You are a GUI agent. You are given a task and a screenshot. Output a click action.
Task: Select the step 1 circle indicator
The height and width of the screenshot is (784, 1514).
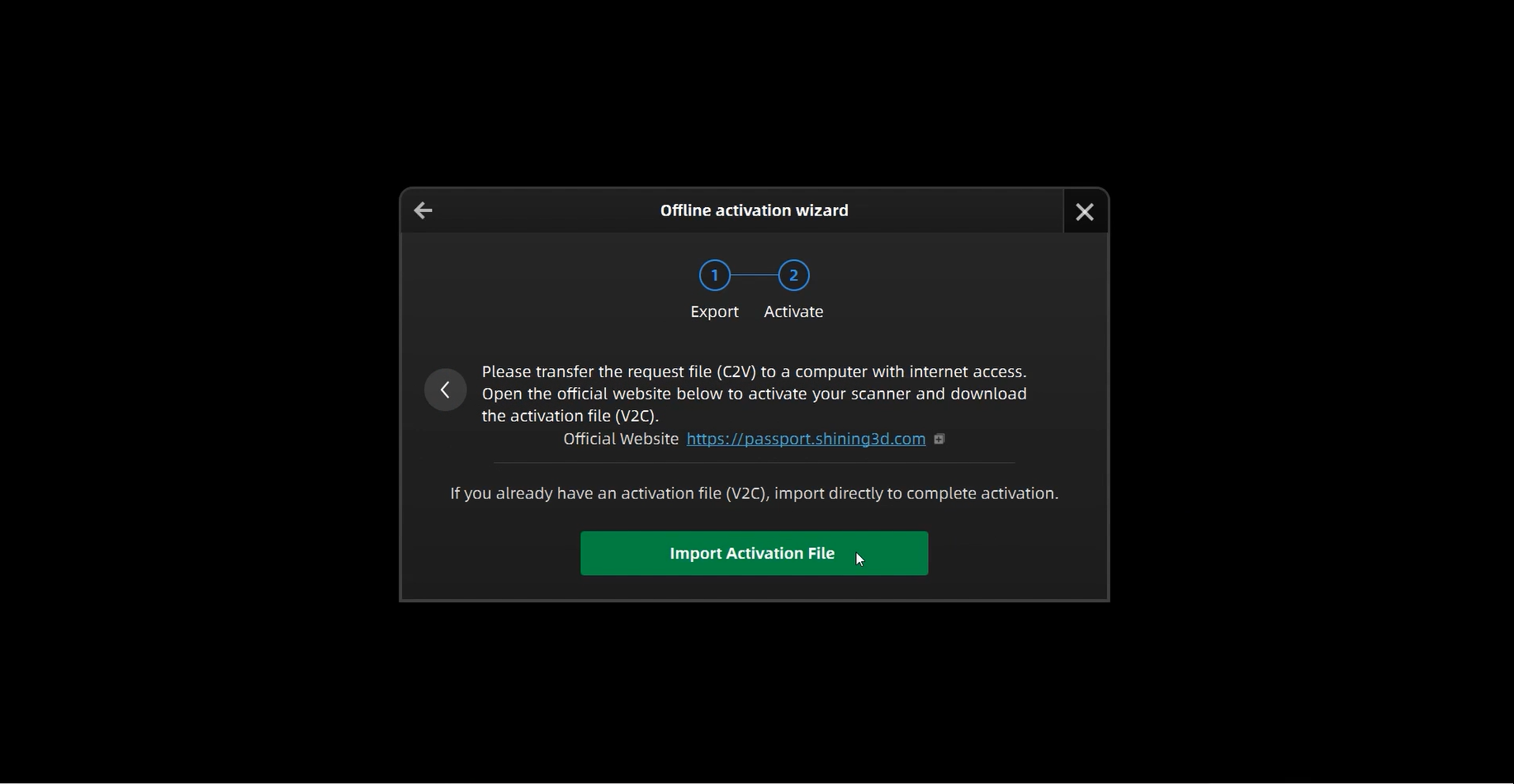point(715,276)
